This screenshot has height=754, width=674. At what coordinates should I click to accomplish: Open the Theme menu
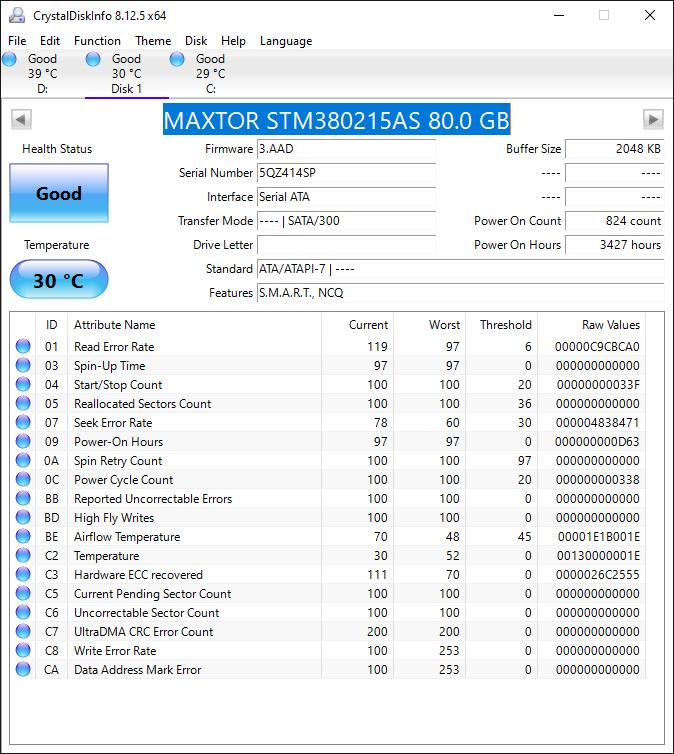point(153,41)
